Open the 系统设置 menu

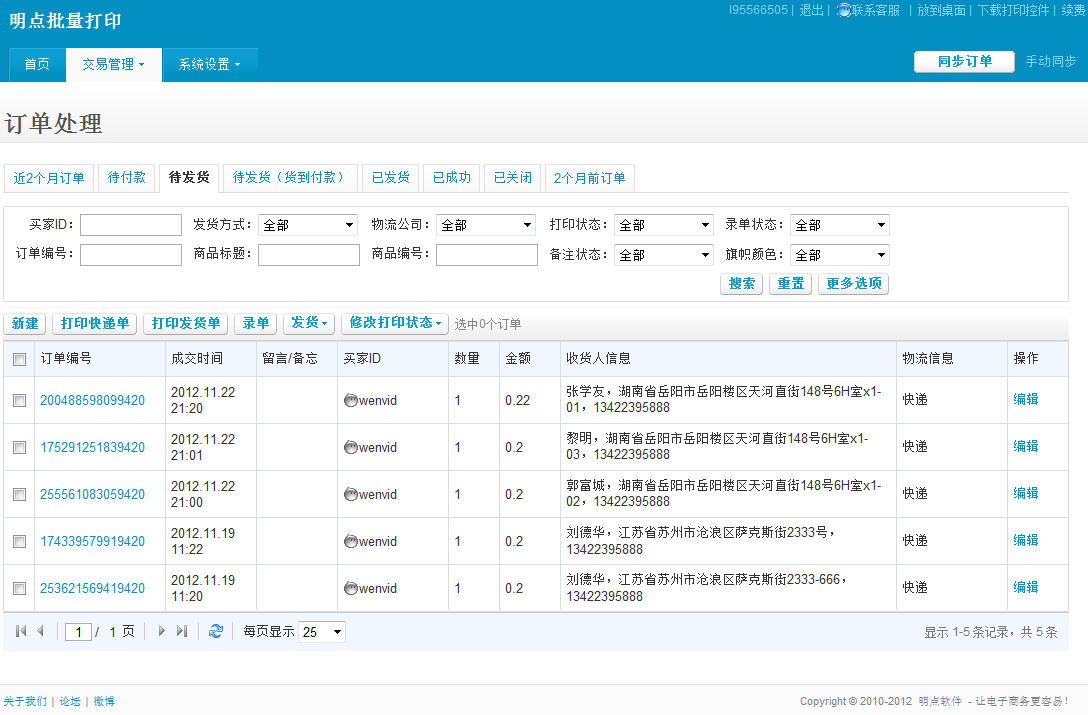210,65
